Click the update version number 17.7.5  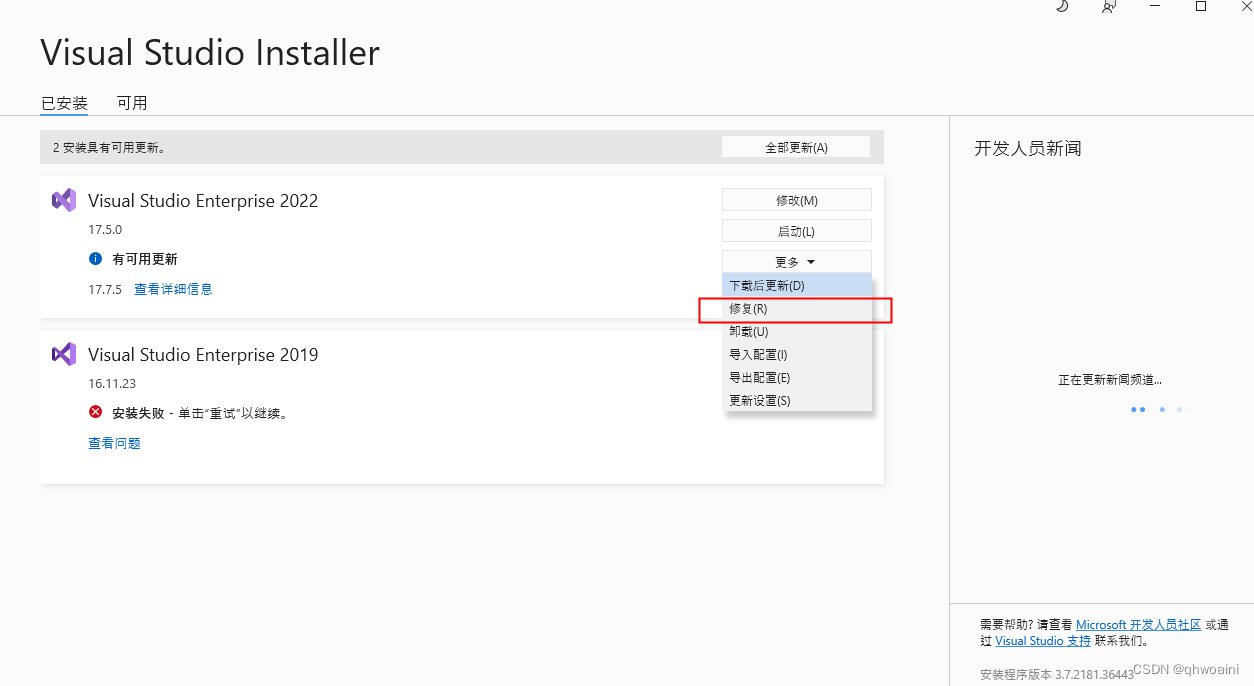pyautogui.click(x=105, y=289)
